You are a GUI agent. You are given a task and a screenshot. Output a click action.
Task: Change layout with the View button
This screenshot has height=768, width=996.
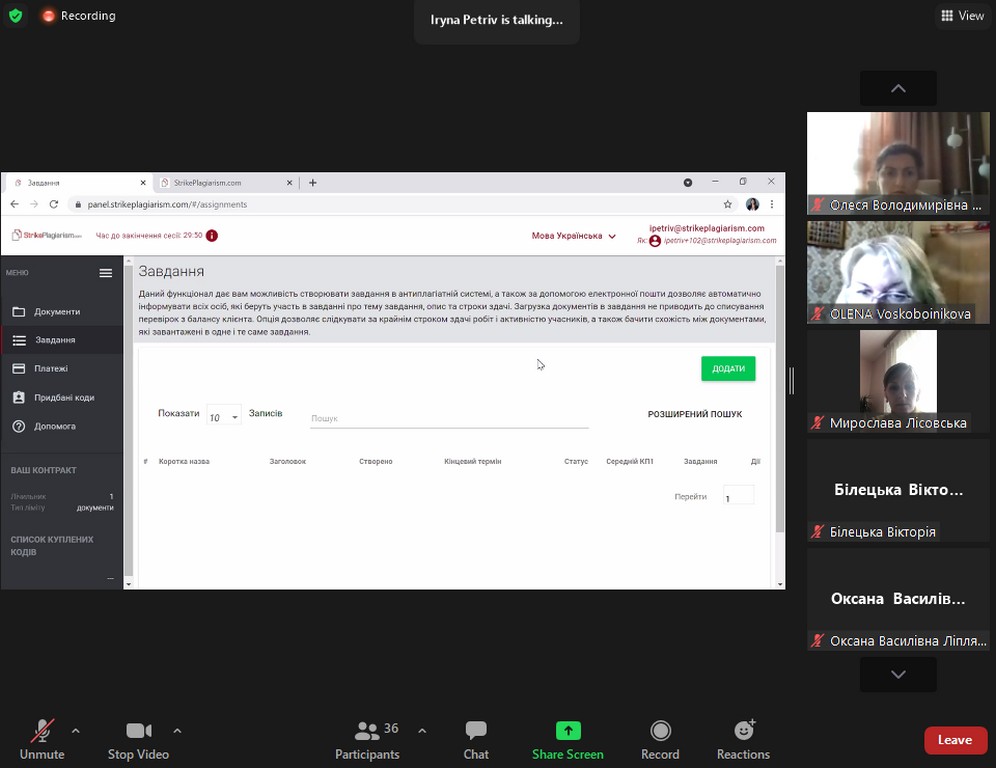click(x=962, y=16)
